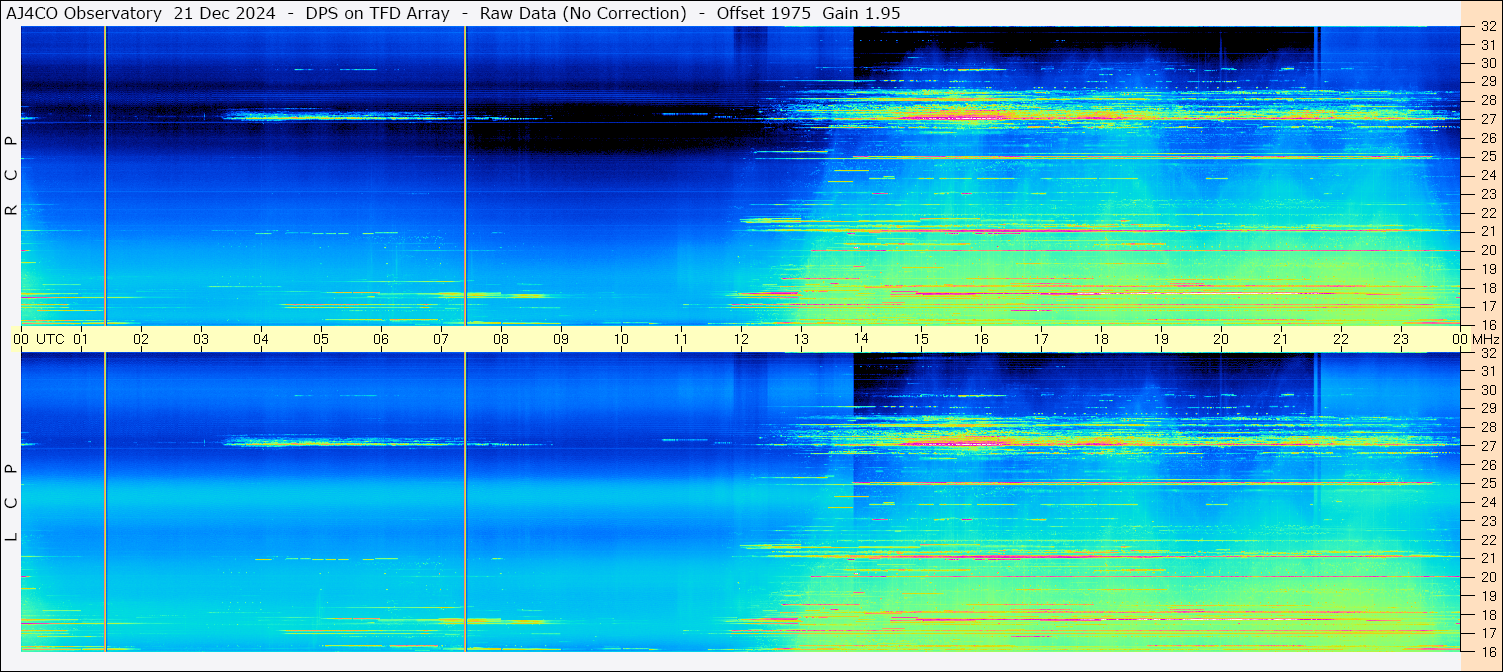Click the 27 MHz label of LCP panel
This screenshot has height=672, width=1503.
point(1487,446)
